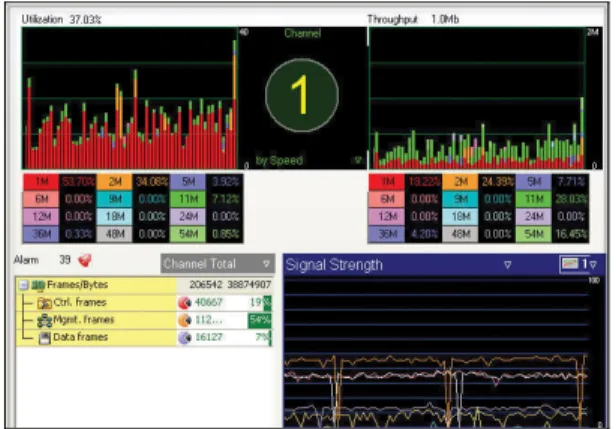The image size is (616, 429).
Task: Open the Channel Total dropdown
Action: click(x=218, y=264)
